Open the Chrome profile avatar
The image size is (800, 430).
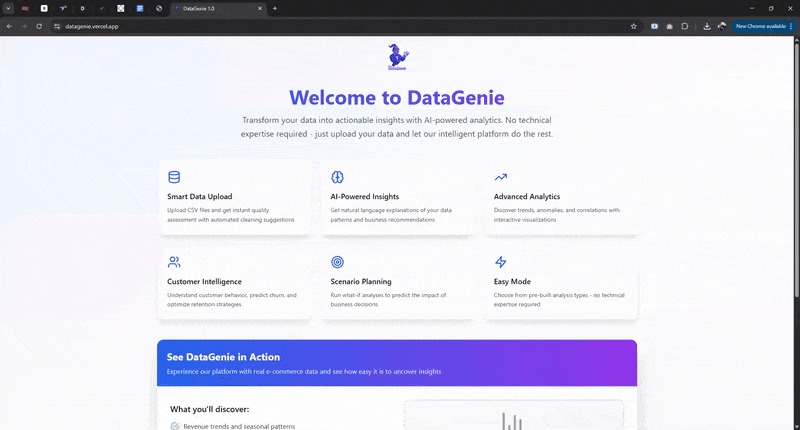722,26
